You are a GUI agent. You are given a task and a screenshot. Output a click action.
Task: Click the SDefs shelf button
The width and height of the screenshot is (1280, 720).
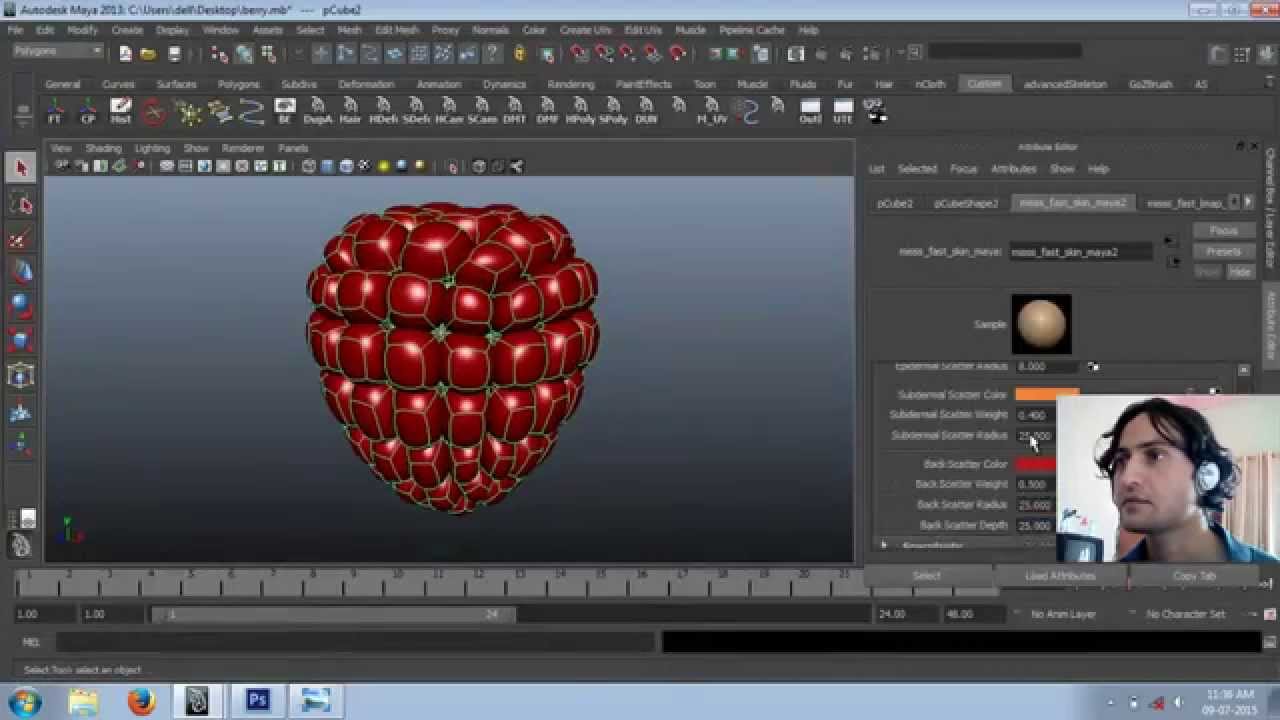[x=416, y=111]
